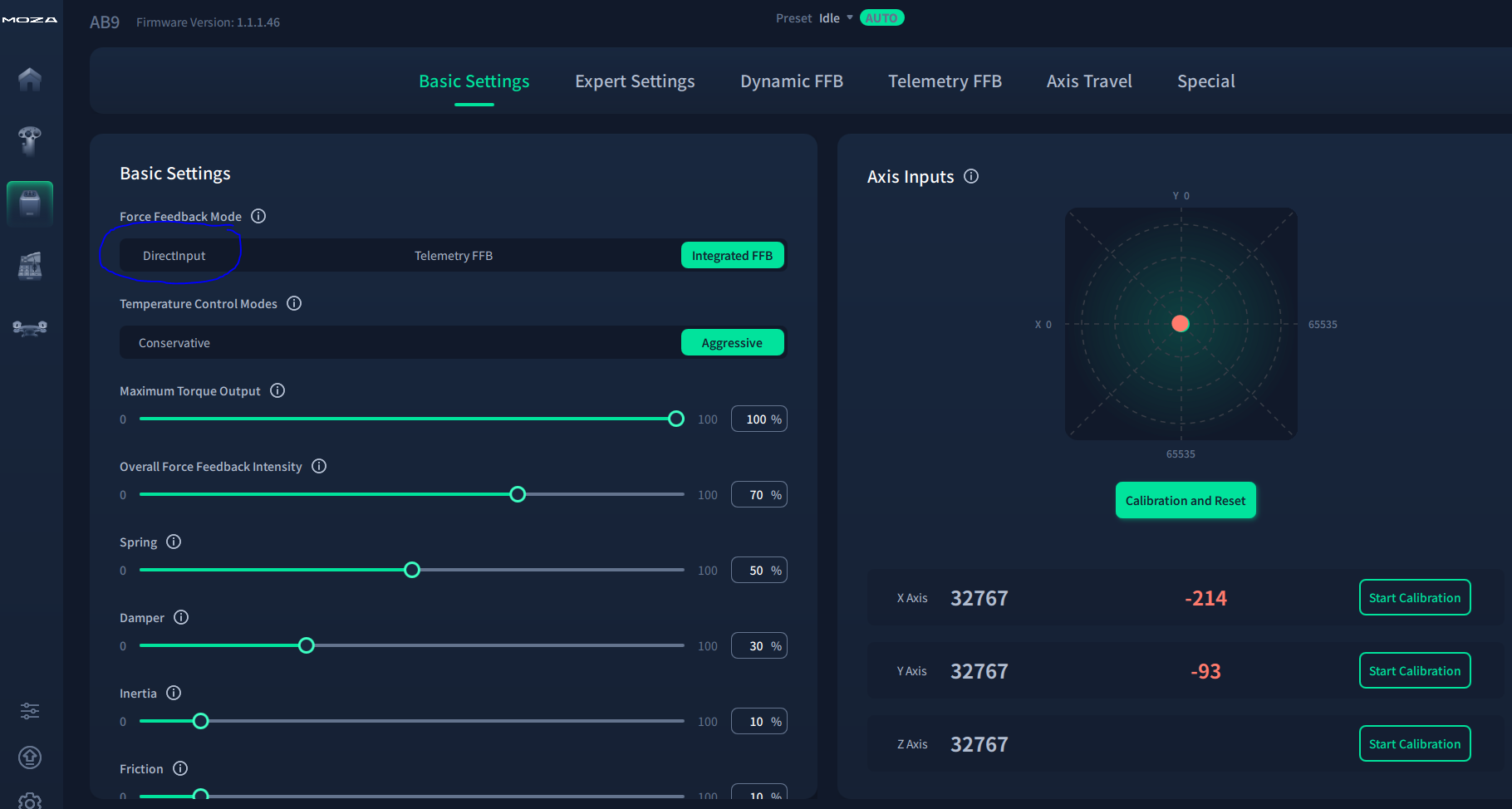The width and height of the screenshot is (1512, 809).
Task: Switch to Expert Settings tab
Action: tap(635, 81)
